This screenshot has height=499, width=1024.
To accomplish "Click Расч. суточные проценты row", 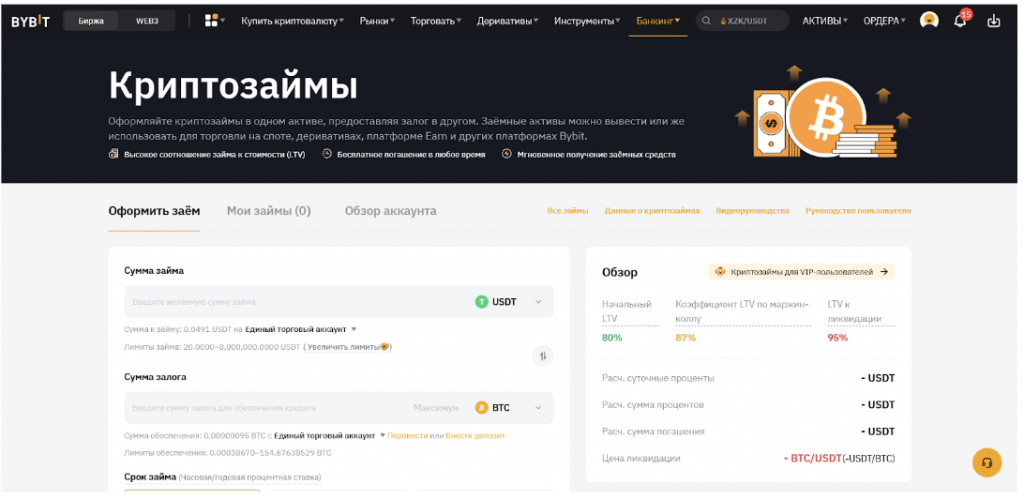I will [x=748, y=378].
